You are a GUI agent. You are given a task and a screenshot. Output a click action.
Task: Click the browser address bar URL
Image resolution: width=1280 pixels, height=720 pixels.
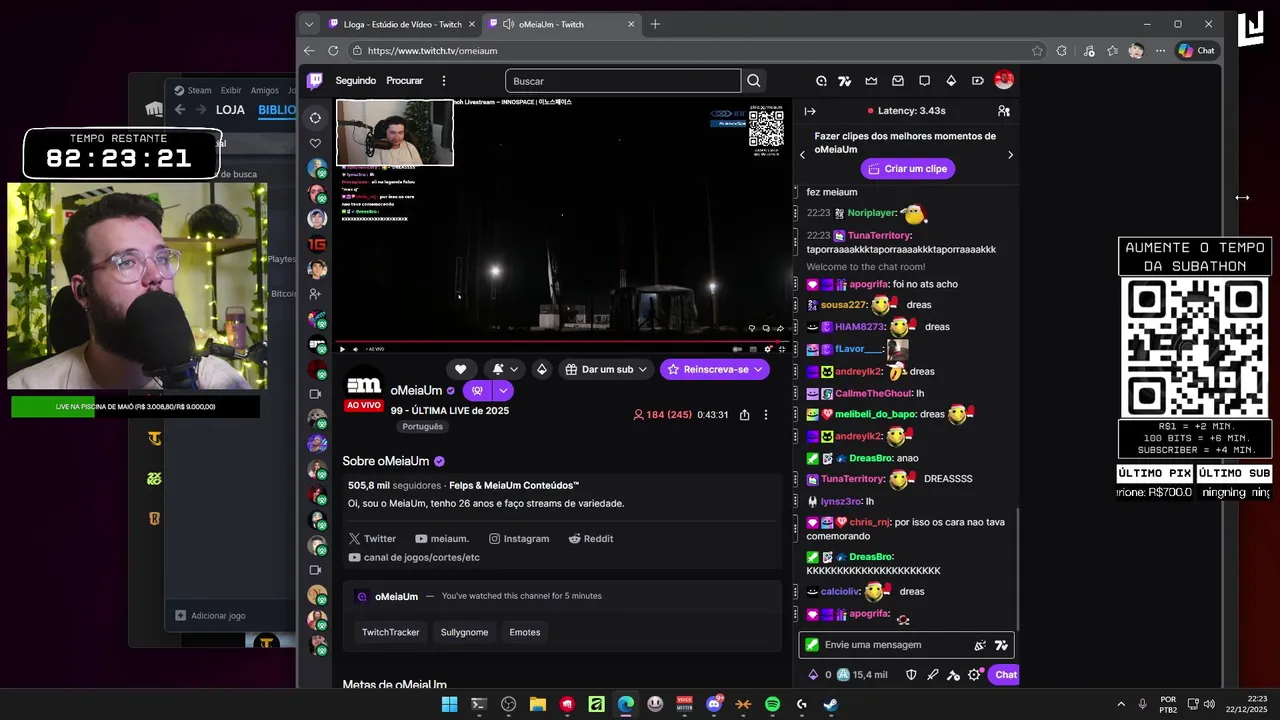coord(432,51)
